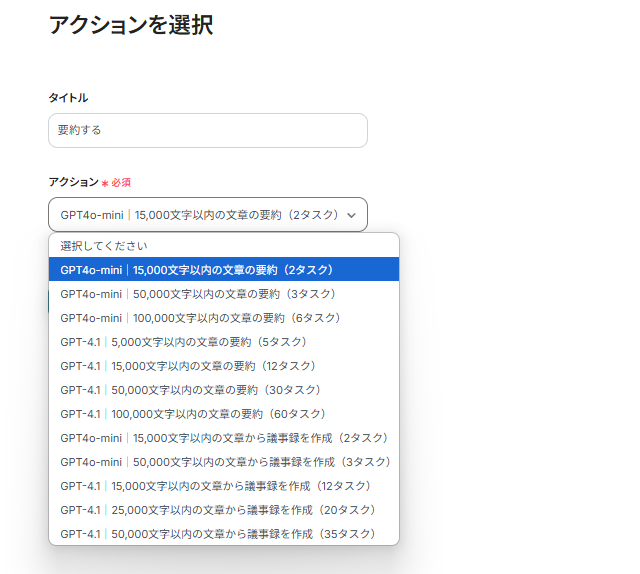This screenshot has height=574, width=640.
Task: Select the 選択してください placeholder option
Action: (x=224, y=246)
